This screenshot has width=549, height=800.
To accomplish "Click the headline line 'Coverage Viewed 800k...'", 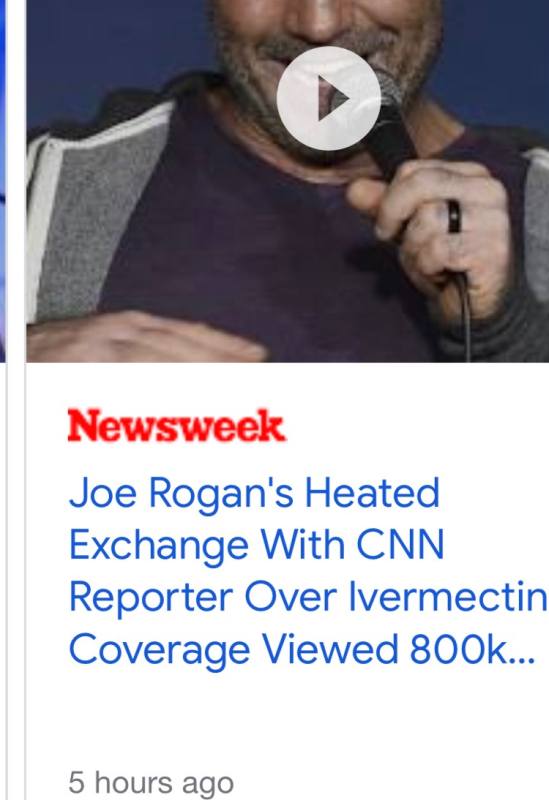I will point(302,649).
